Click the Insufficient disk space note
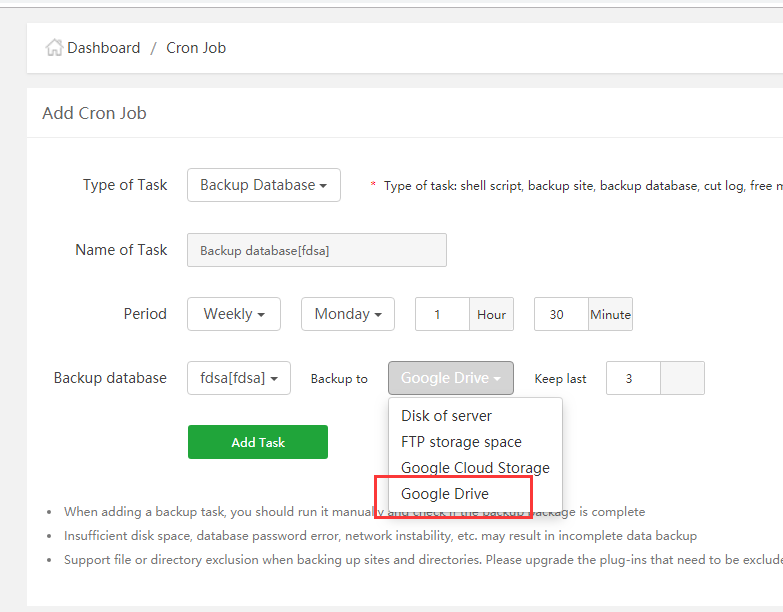 380,536
